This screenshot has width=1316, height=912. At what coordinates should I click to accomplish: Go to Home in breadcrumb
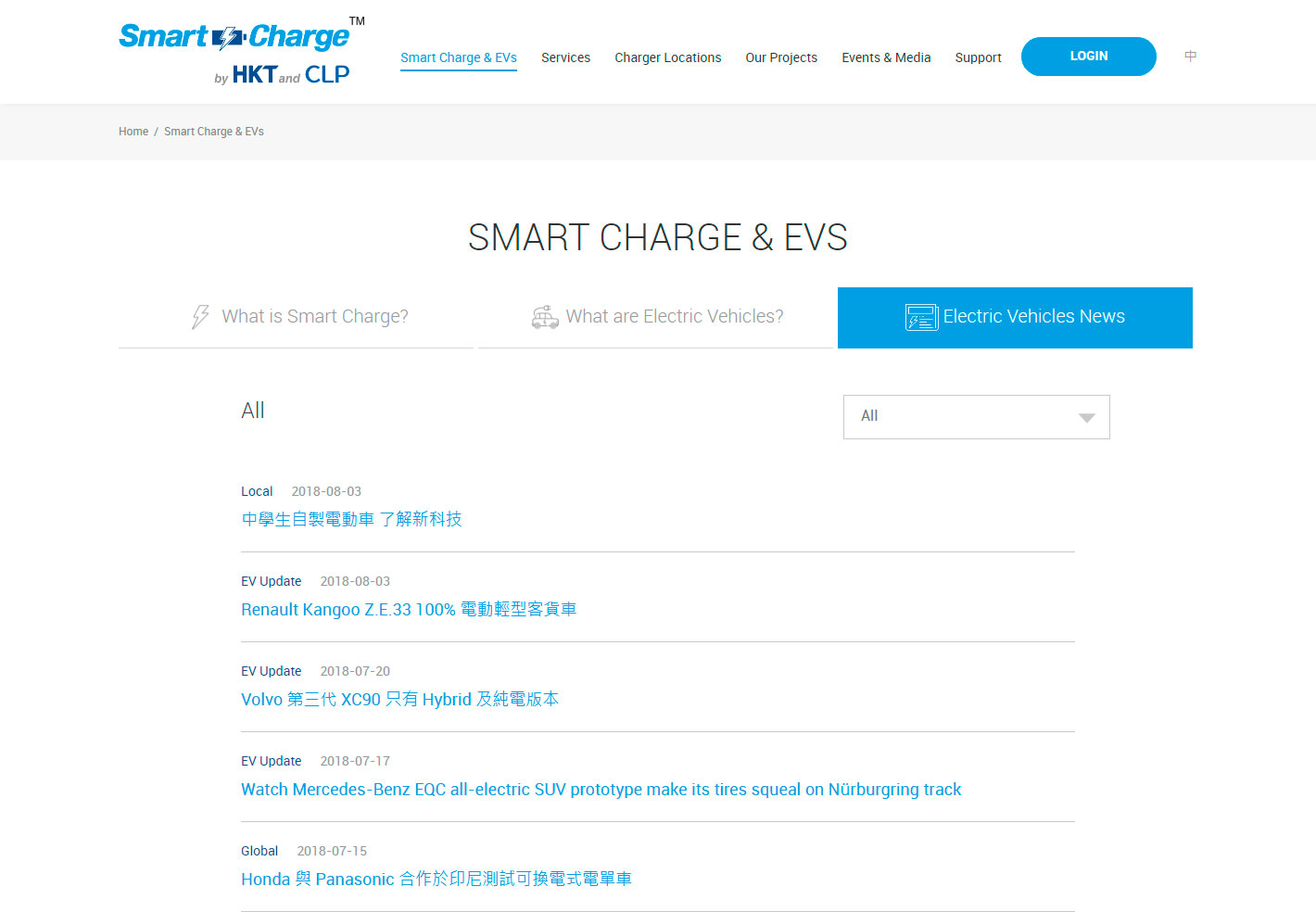point(133,132)
